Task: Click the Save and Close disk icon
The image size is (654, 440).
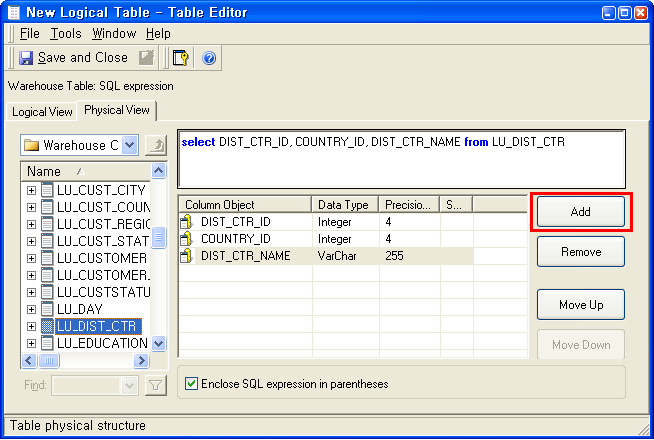Action: (26, 58)
